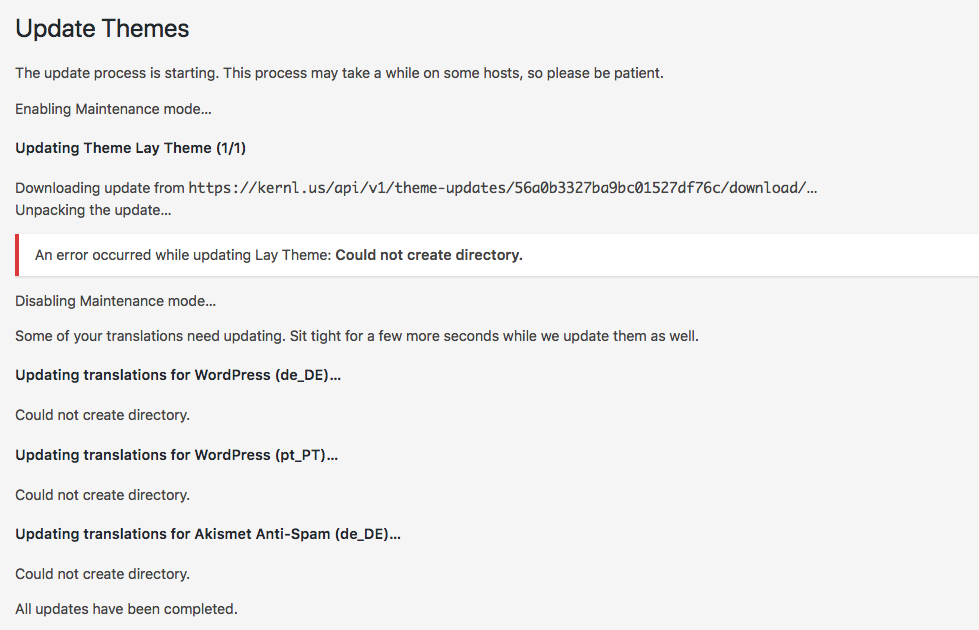The width and height of the screenshot is (979, 630).
Task: Click the red left border of error notice
Action: pos(17,255)
